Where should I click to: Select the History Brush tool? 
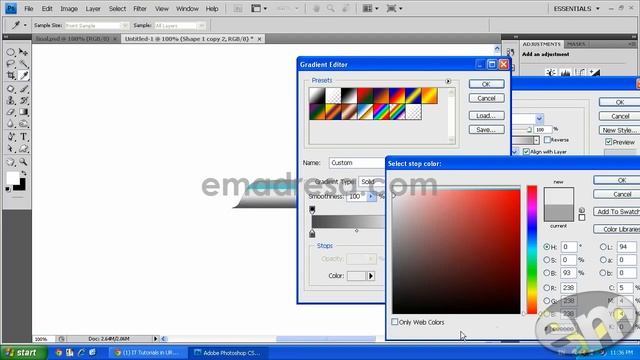point(23,100)
